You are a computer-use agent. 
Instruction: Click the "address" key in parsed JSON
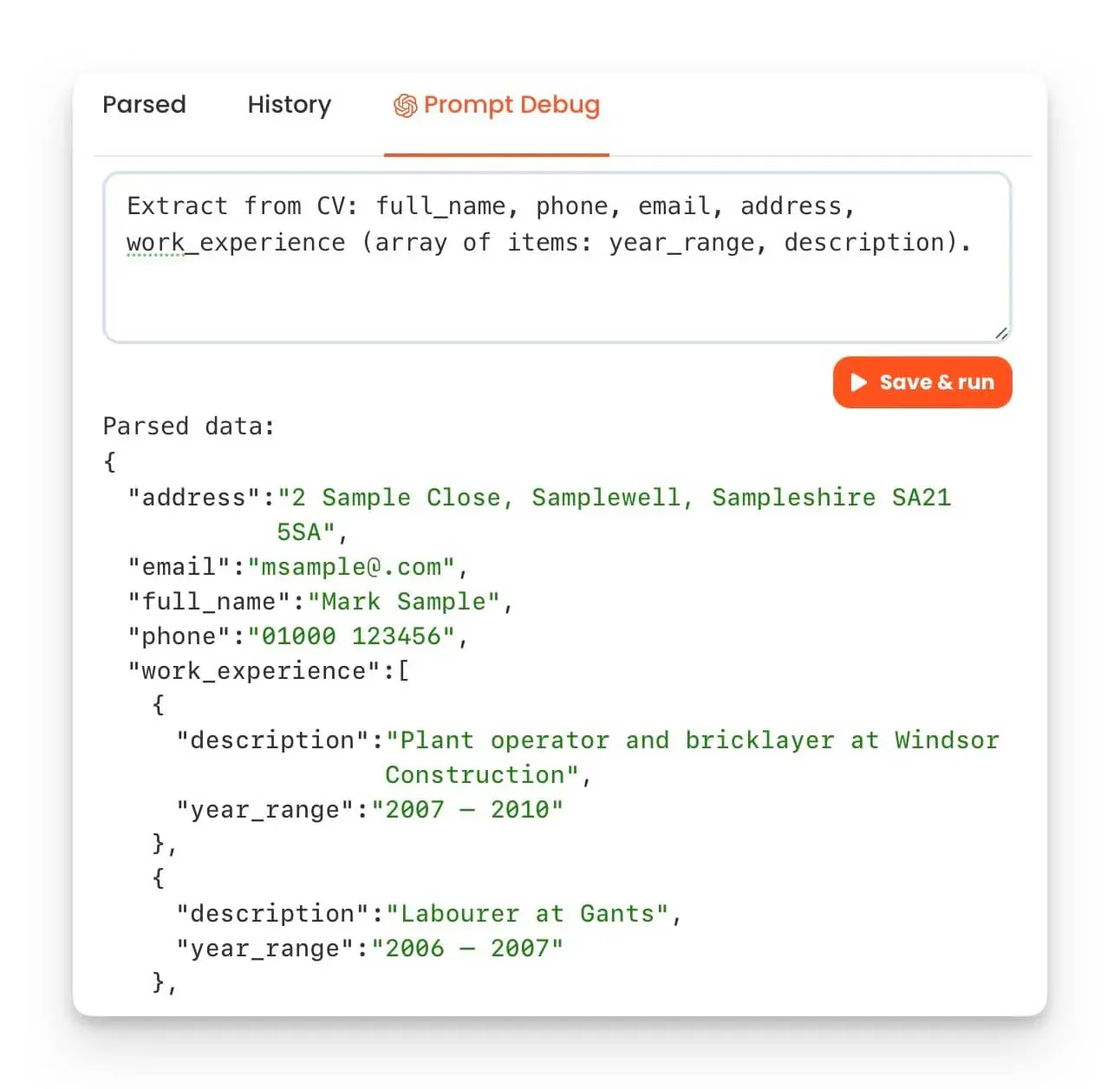(194, 498)
